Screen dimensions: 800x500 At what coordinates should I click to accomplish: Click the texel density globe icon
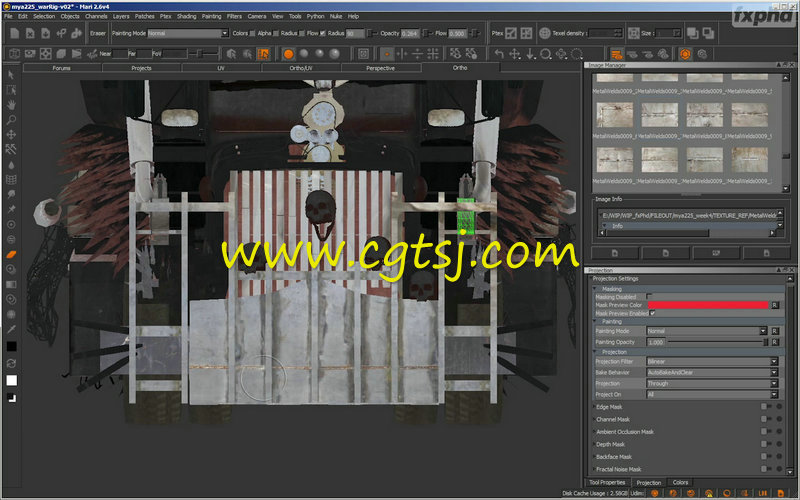[x=544, y=33]
